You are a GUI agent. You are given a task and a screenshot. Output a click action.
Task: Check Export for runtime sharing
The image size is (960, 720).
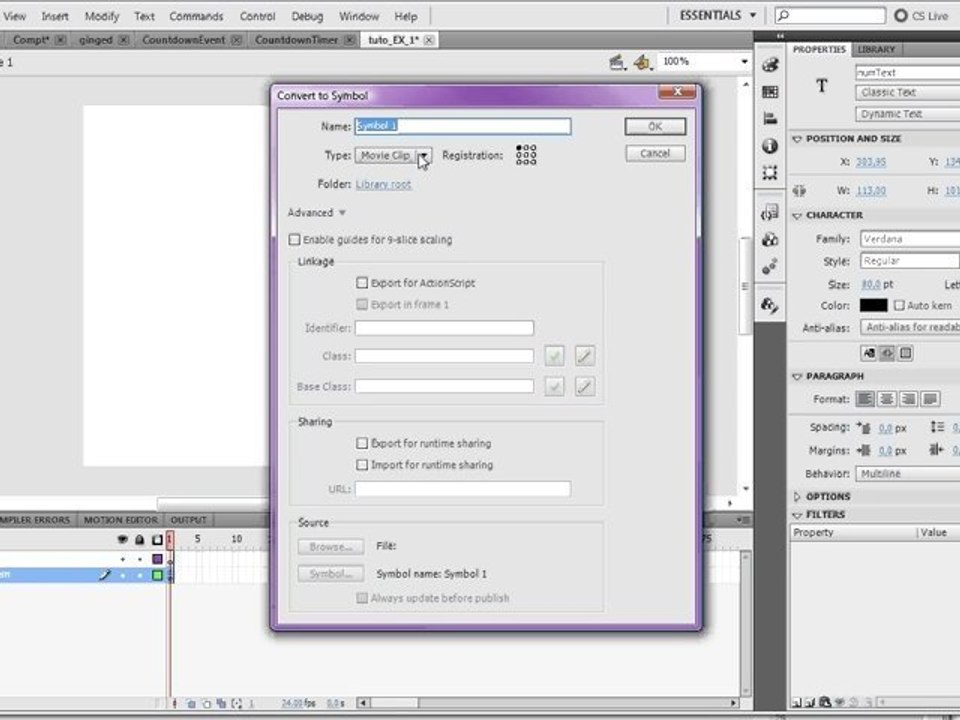[x=362, y=443]
